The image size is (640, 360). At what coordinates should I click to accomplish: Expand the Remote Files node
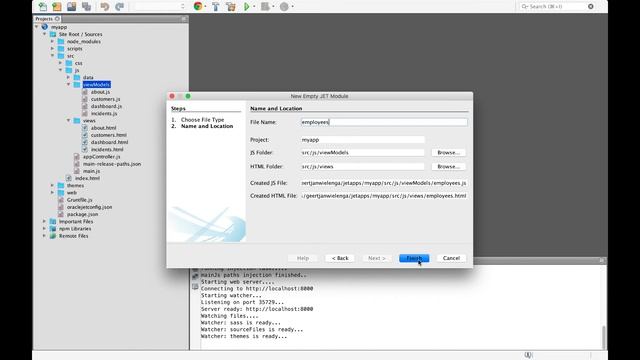[45, 236]
